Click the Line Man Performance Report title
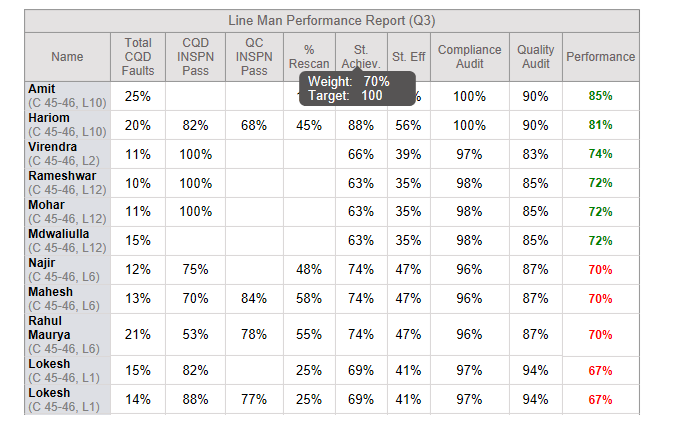The image size is (681, 427). [332, 21]
